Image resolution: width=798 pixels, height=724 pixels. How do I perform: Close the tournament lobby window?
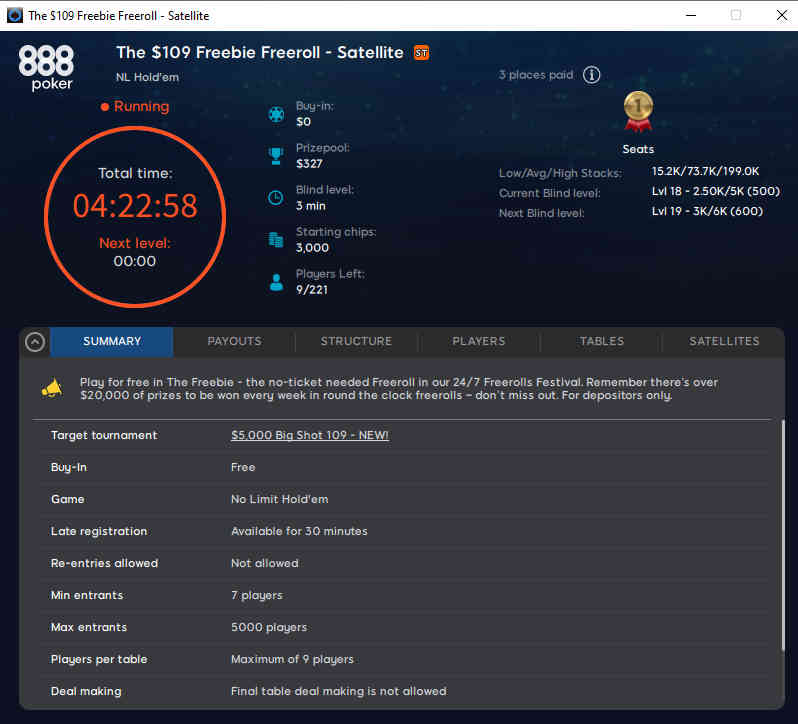tap(782, 15)
